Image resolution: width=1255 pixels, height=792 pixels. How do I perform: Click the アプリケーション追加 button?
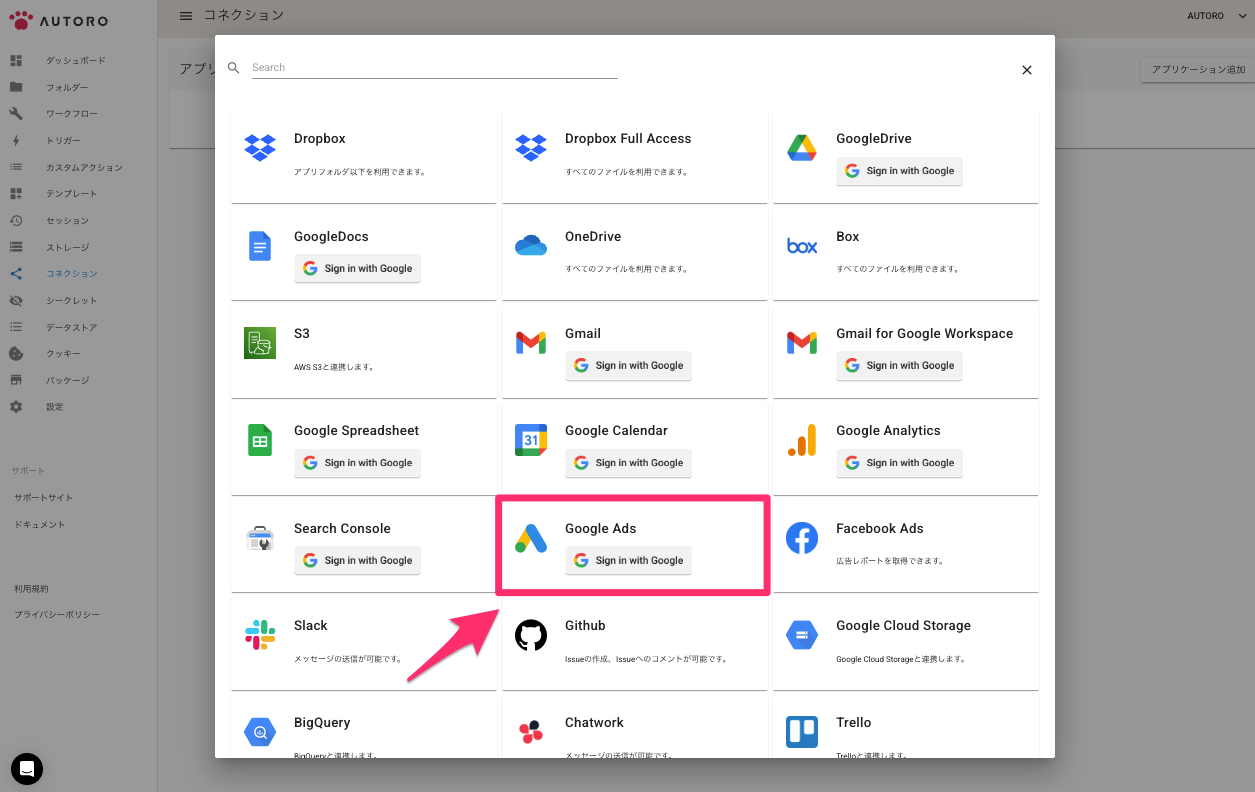(1198, 70)
